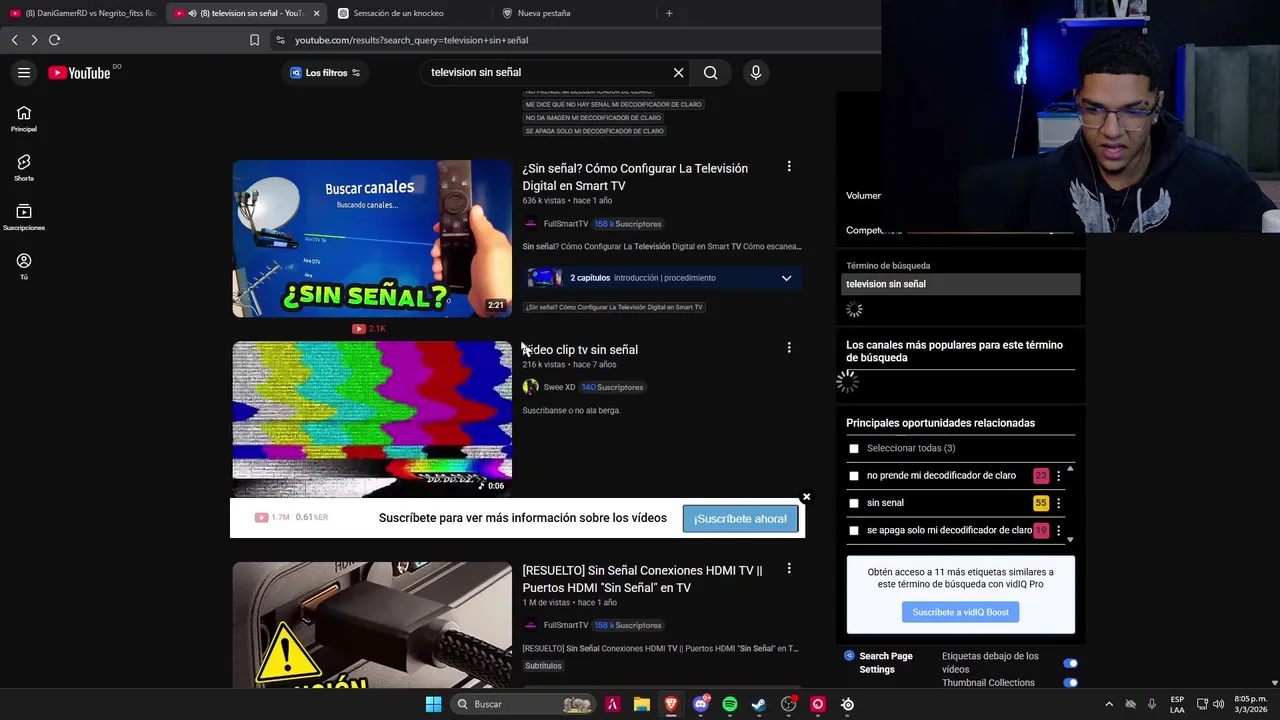Go to YouTube home via logo
Image resolution: width=1280 pixels, height=720 pixels.
click(79, 72)
